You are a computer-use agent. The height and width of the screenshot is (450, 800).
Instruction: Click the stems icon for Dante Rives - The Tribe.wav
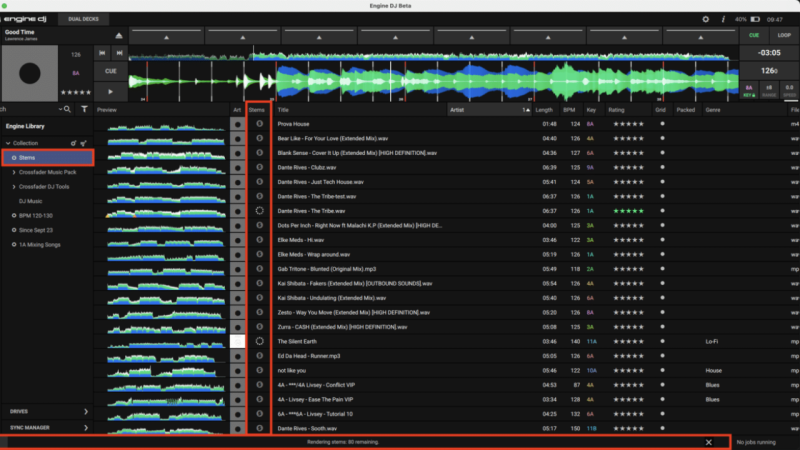(x=260, y=211)
